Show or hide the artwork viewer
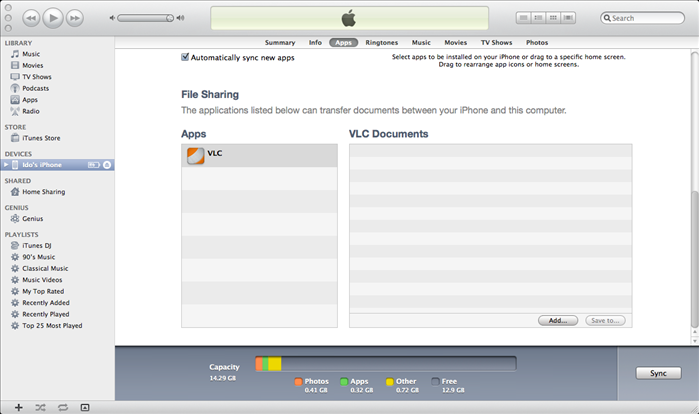Screen dimensions: 699x414 click(x=85, y=407)
